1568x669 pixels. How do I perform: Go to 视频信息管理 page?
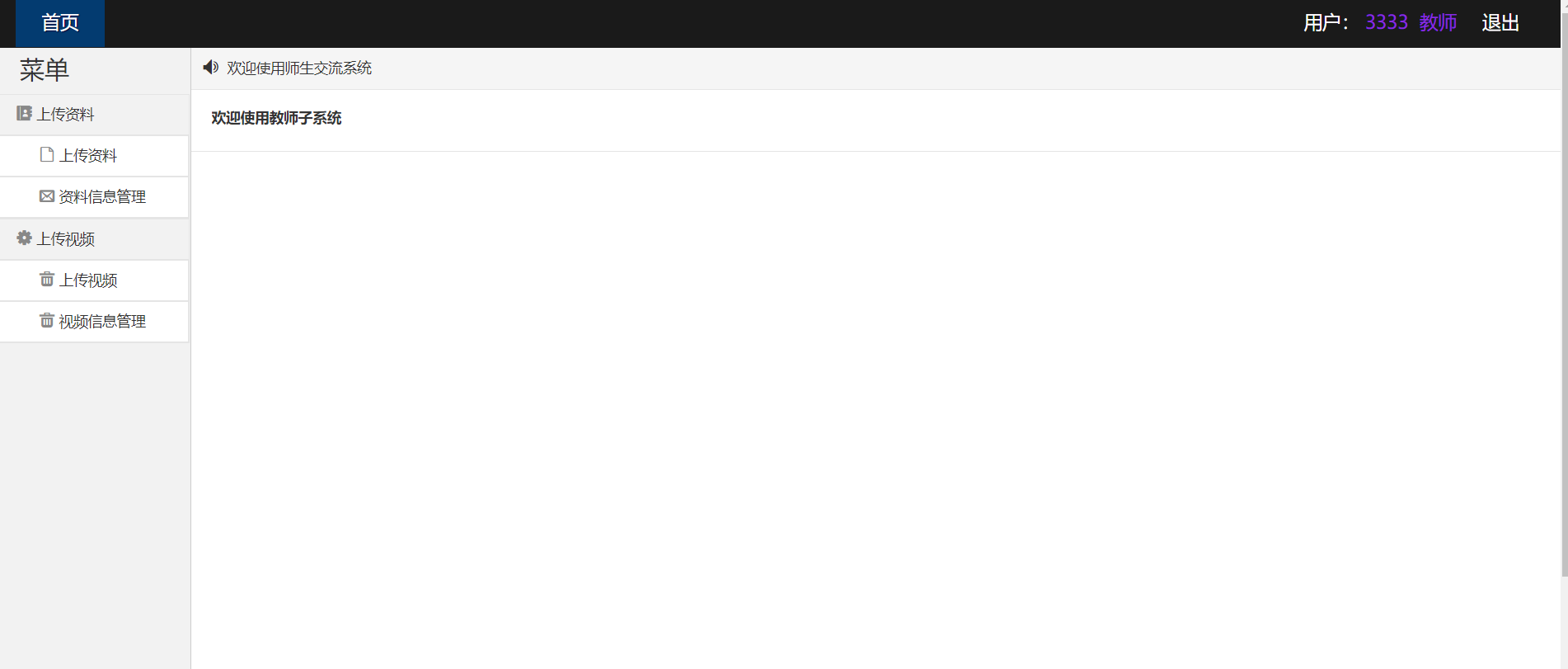pyautogui.click(x=94, y=322)
